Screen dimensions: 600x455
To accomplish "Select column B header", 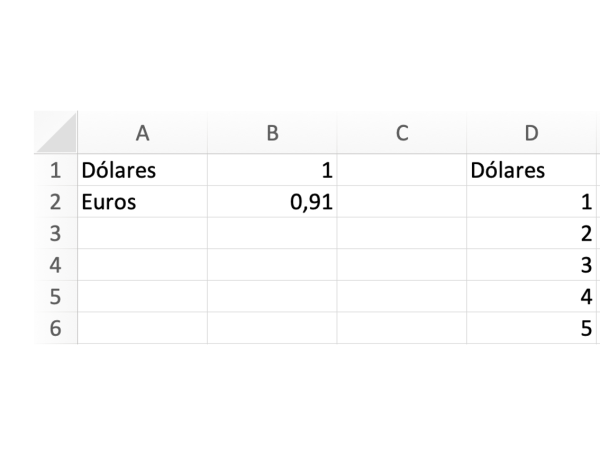I will 271,132.
